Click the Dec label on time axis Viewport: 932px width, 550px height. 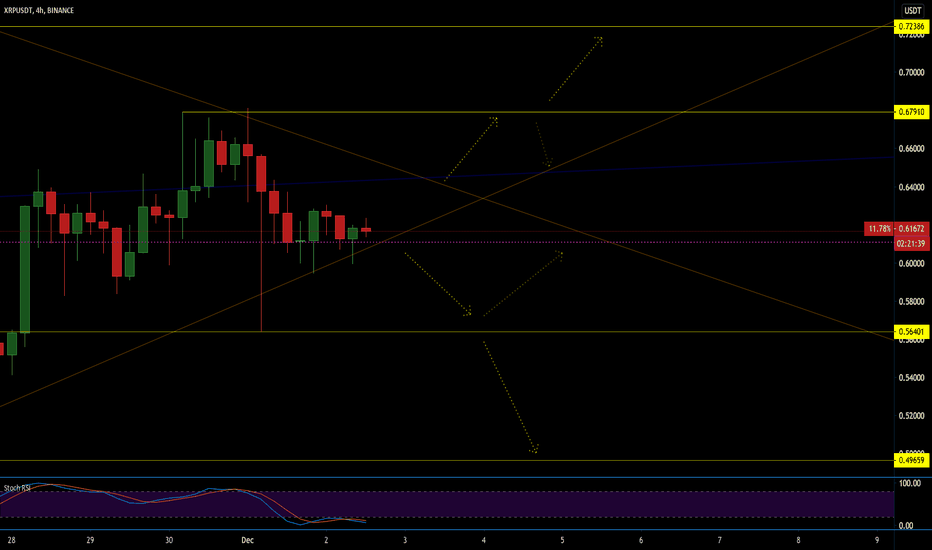[x=247, y=540]
